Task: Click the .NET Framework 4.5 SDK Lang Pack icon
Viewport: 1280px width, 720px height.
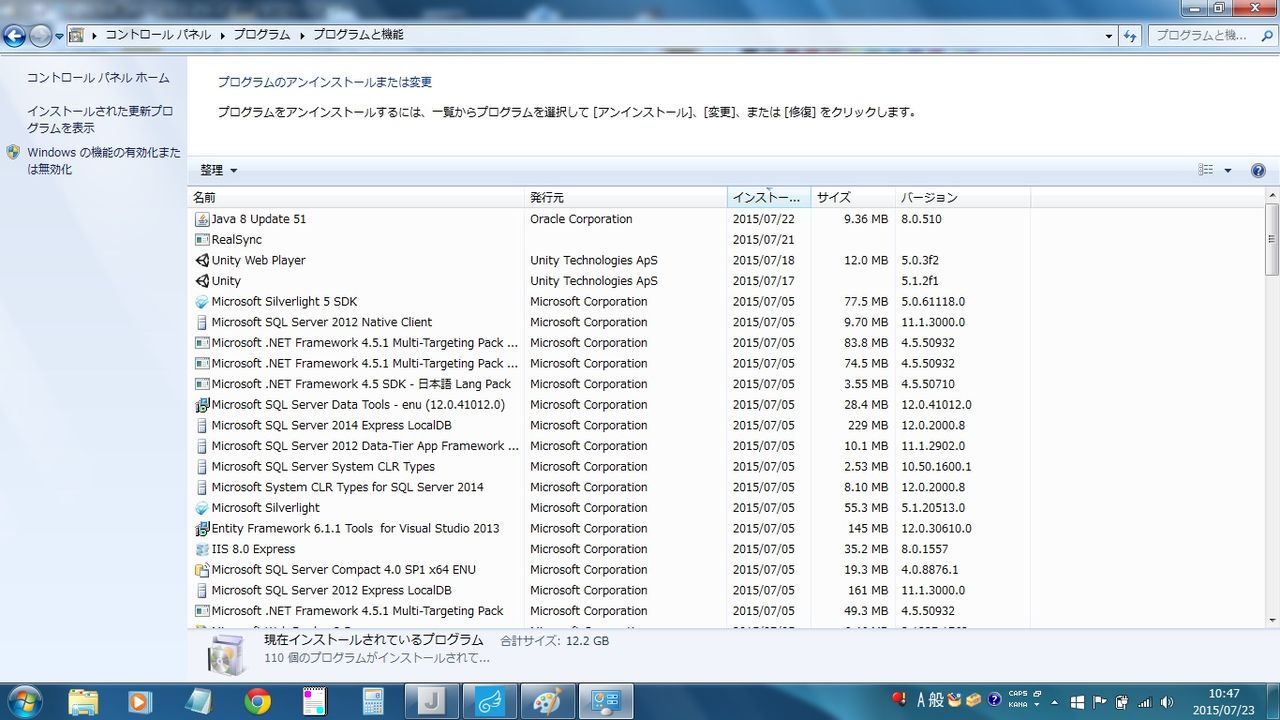Action: (202, 384)
